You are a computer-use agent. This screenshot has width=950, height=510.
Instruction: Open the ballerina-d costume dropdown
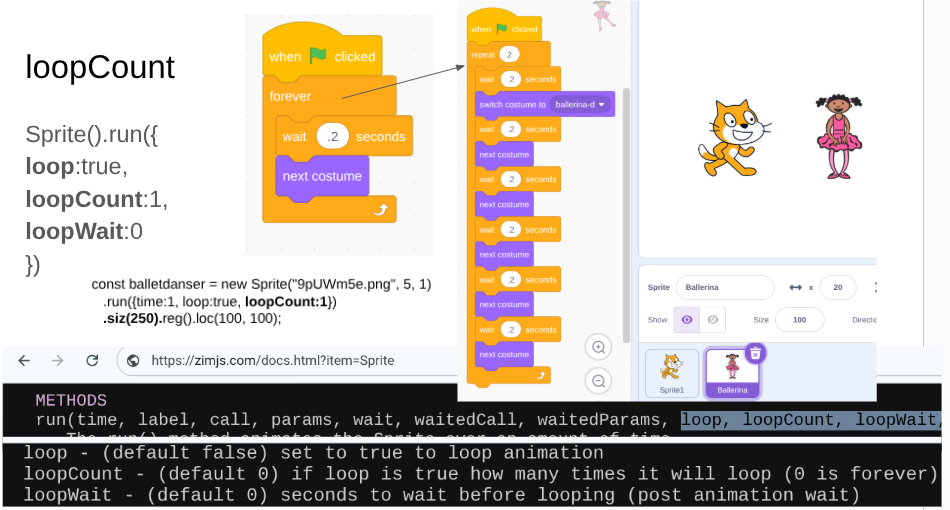pos(581,104)
